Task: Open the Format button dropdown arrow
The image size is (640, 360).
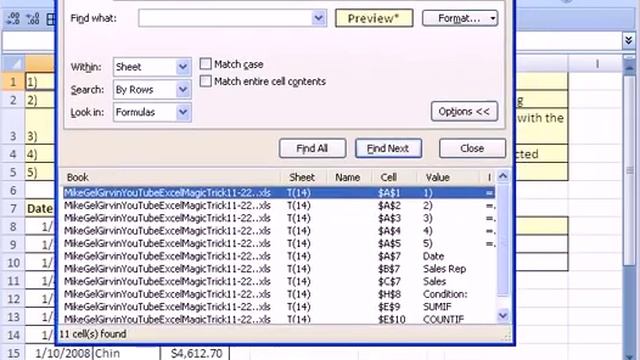Action: click(x=493, y=18)
